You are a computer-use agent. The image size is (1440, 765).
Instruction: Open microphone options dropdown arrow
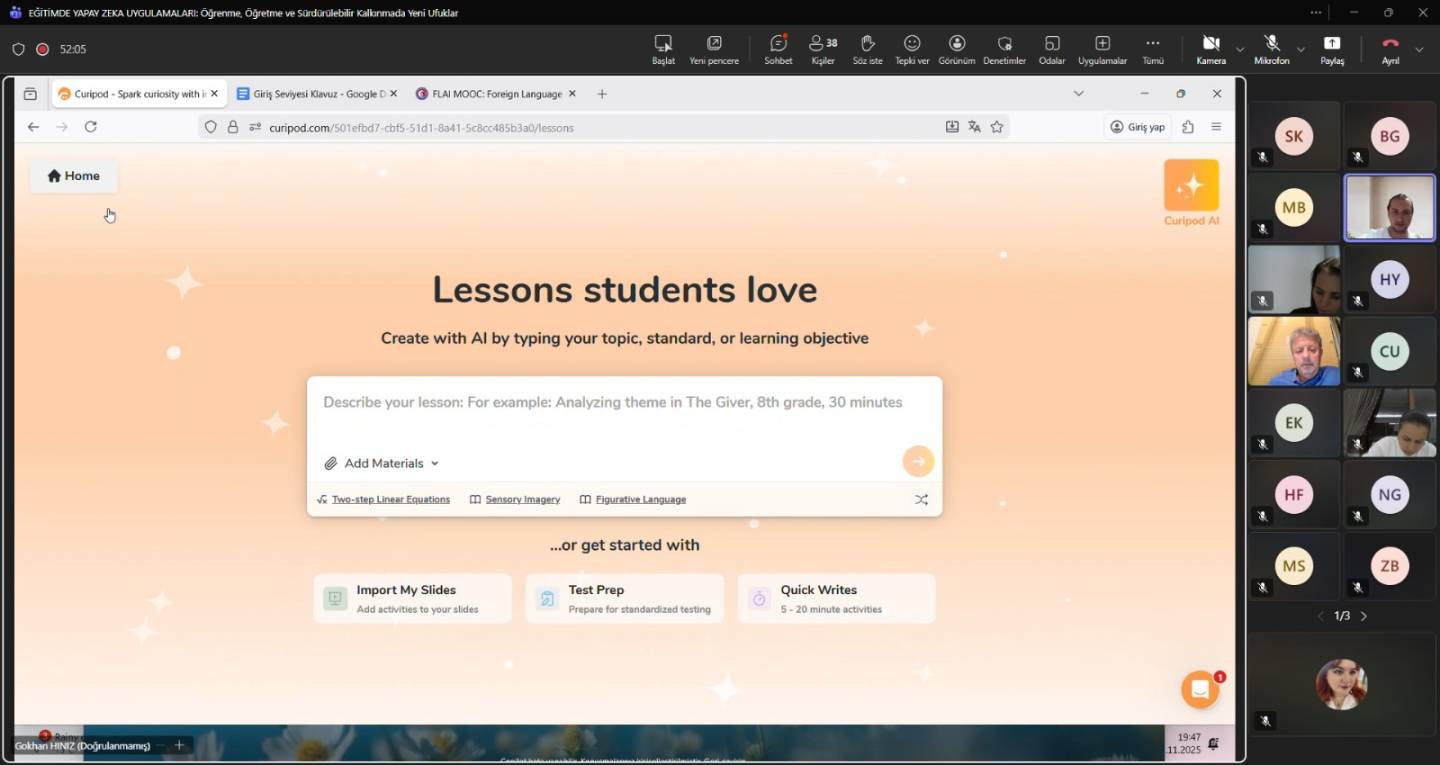coord(1300,49)
